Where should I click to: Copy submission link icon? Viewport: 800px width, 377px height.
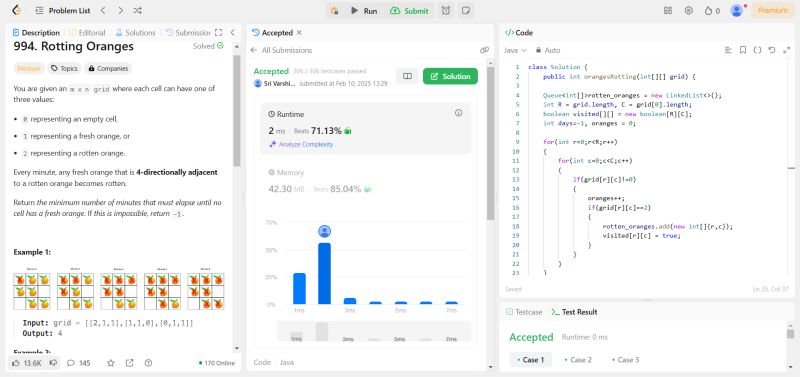point(484,50)
